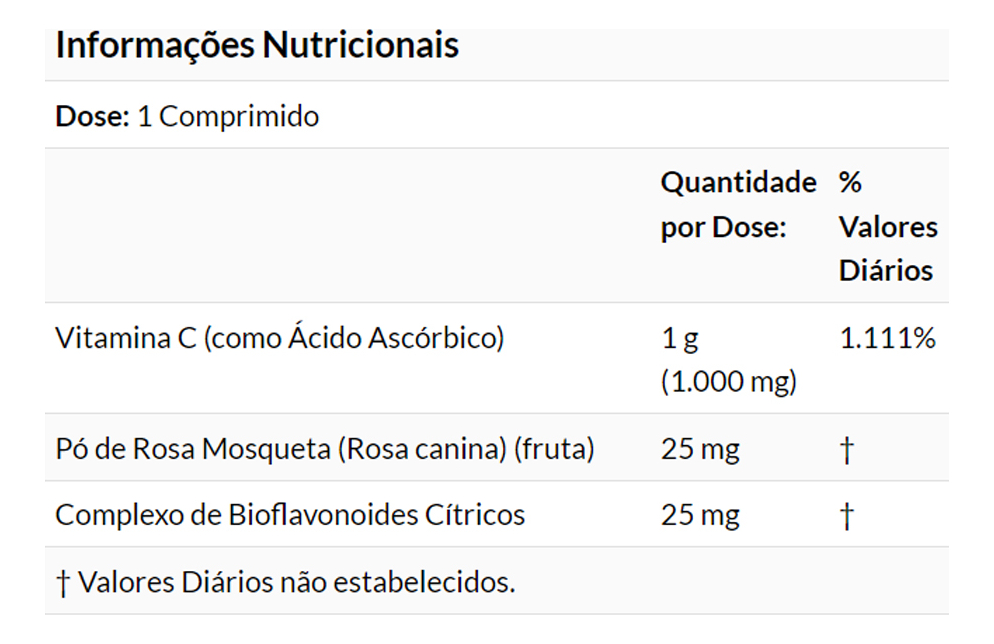Click the % Valores Diários column header
This screenshot has width=994, height=644.
[887, 227]
